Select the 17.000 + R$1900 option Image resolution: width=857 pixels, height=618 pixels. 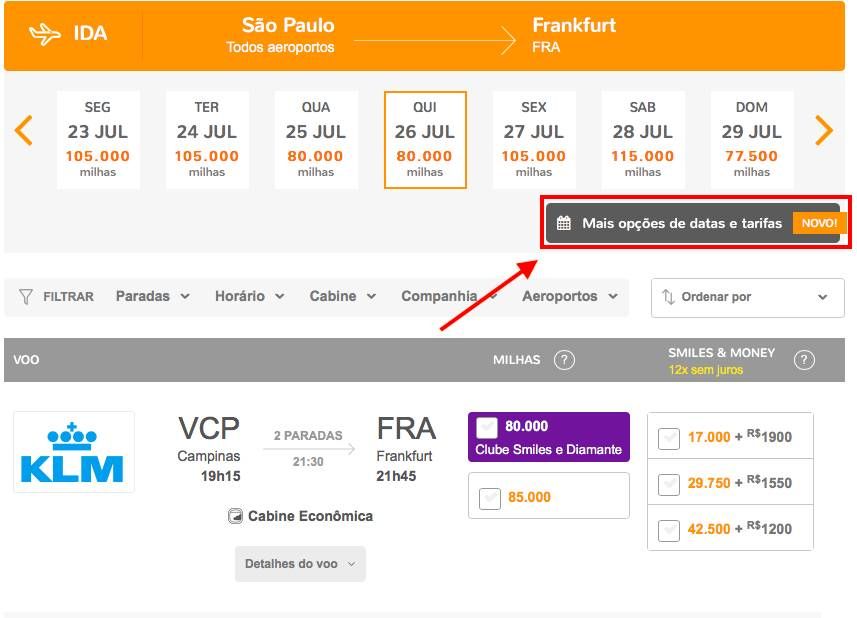pos(669,437)
